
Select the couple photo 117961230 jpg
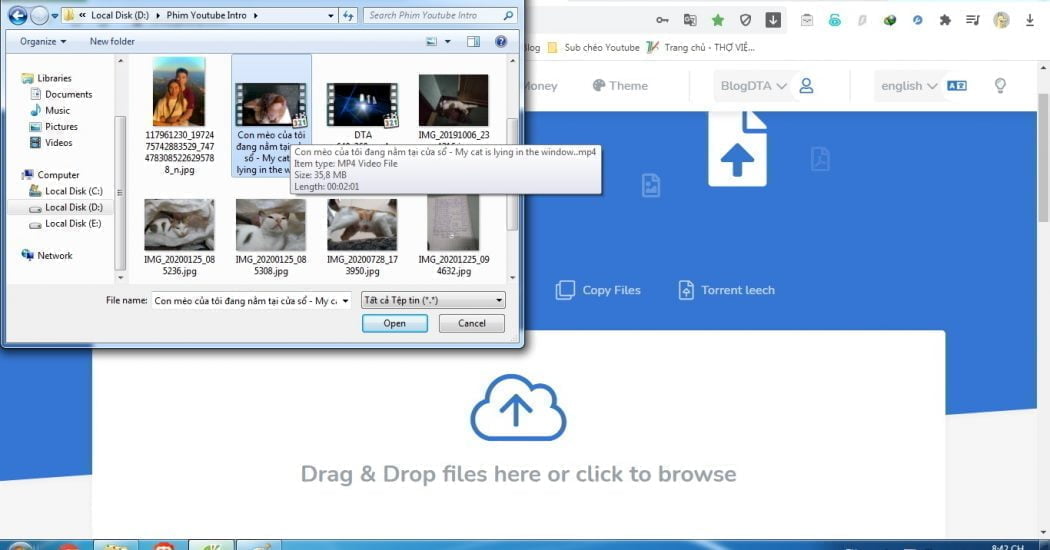179,115
